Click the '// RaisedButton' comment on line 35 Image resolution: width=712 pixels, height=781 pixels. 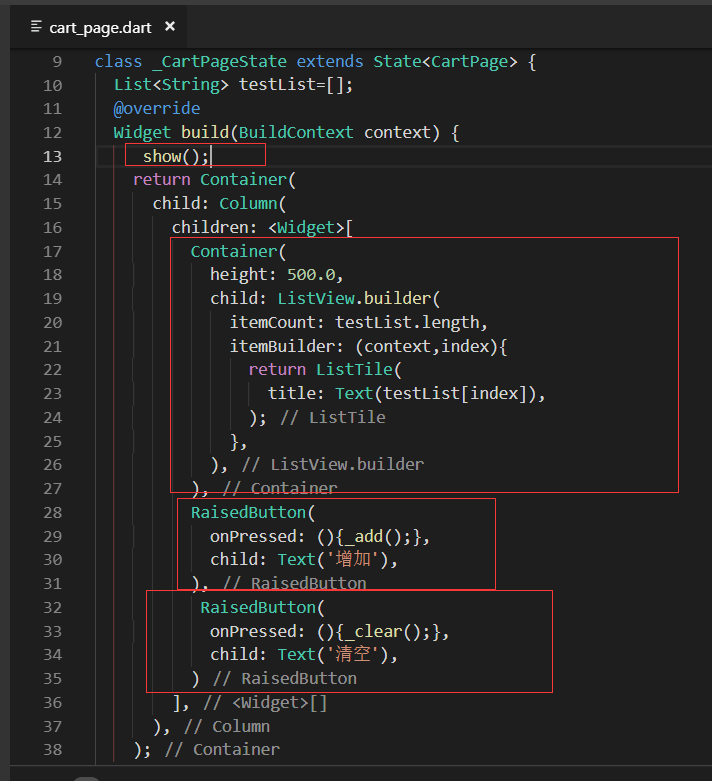tap(285, 678)
